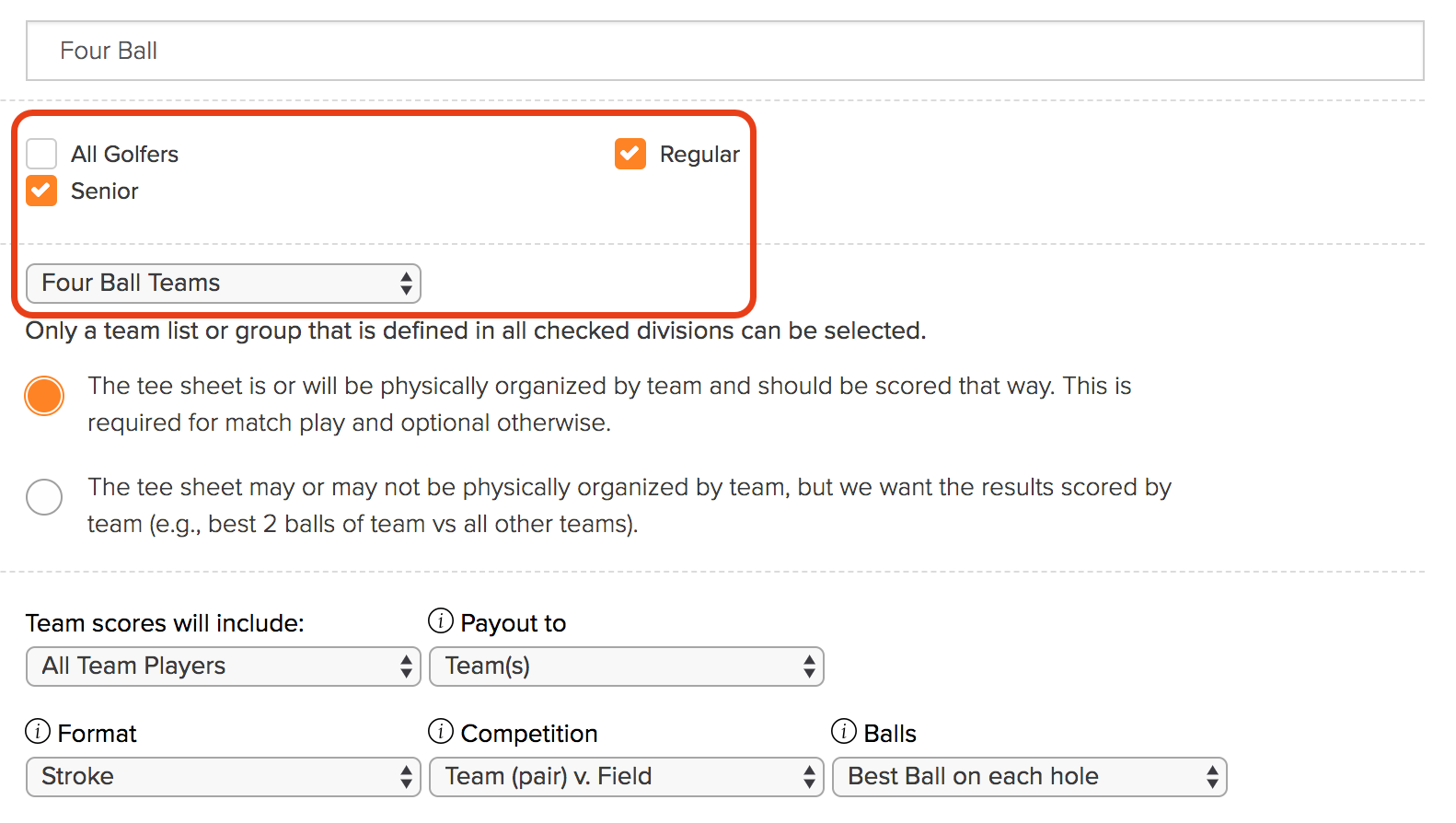Uncheck the Senior checkbox
Image resolution: width=1456 pixels, height=823 pixels.
tap(41, 191)
